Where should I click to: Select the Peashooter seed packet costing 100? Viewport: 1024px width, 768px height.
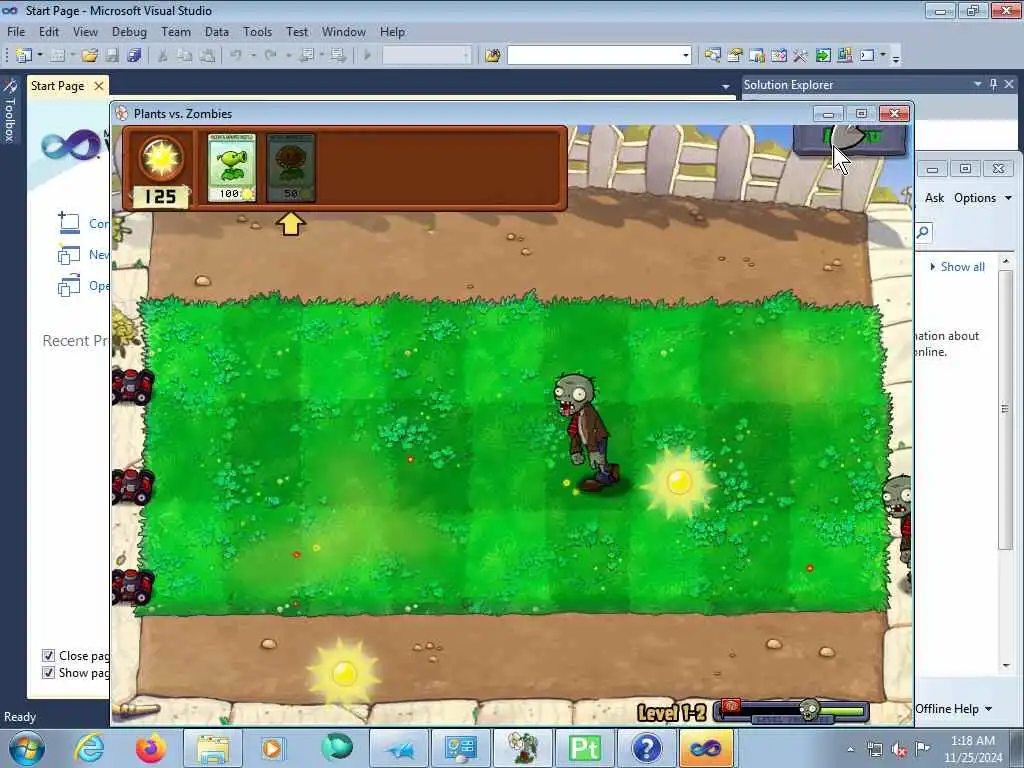[232, 168]
